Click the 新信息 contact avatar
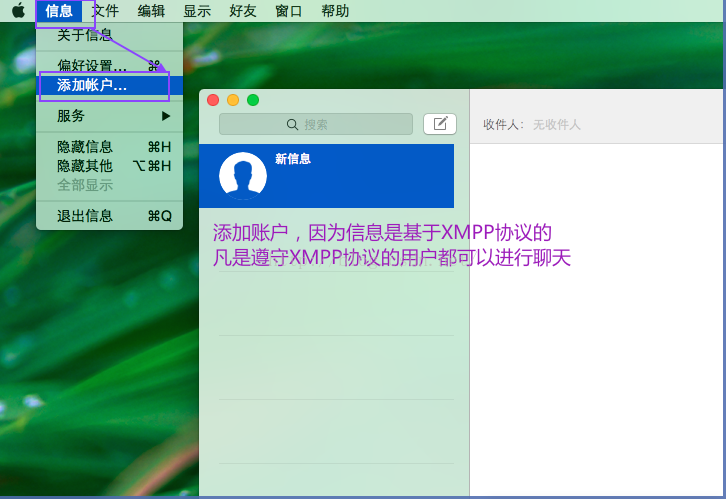Screen dimensions: 726x499 243,176
